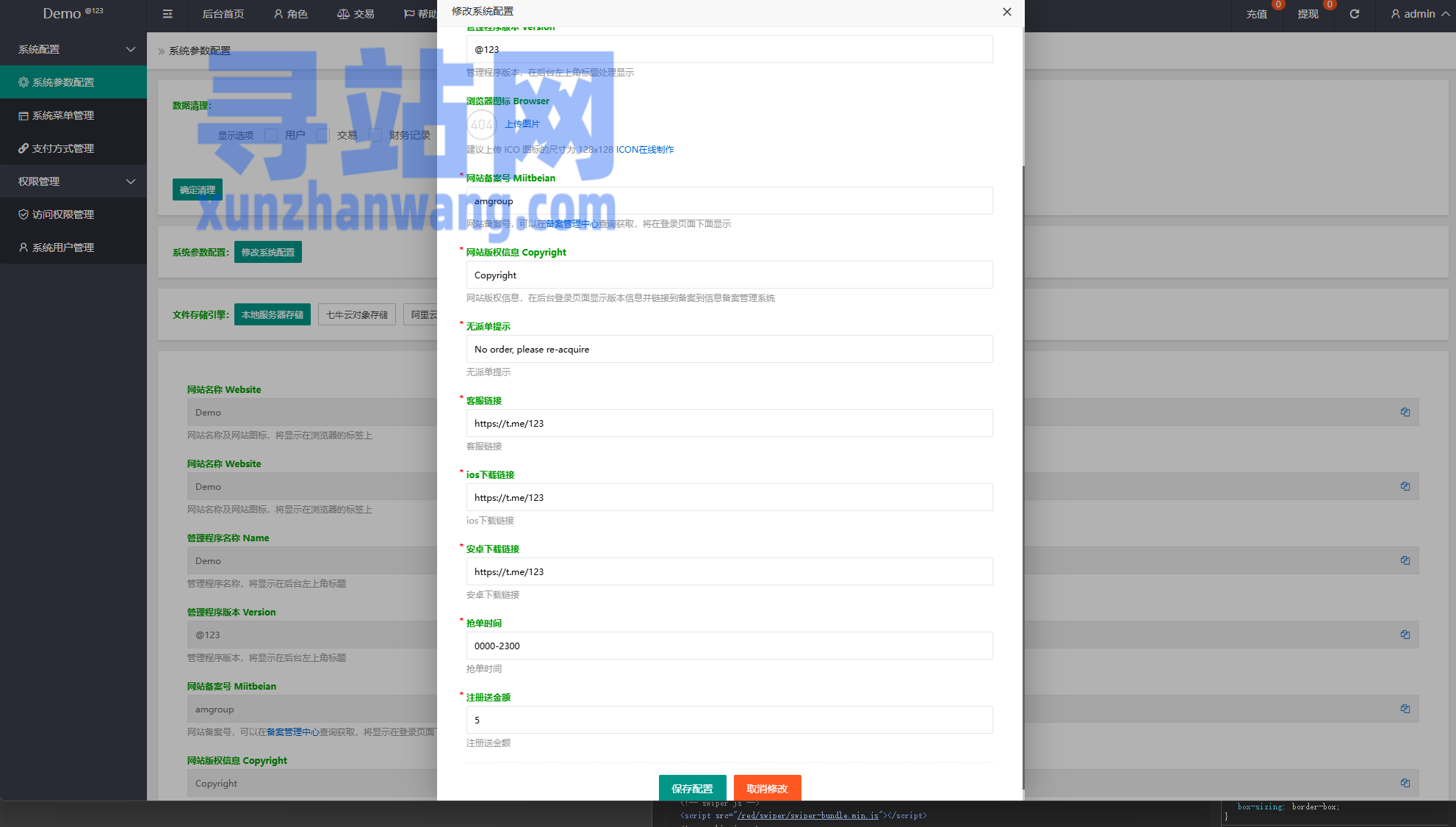Collapse the 权限管理 sidebar group
This screenshot has height=827, width=1456.
[x=73, y=181]
